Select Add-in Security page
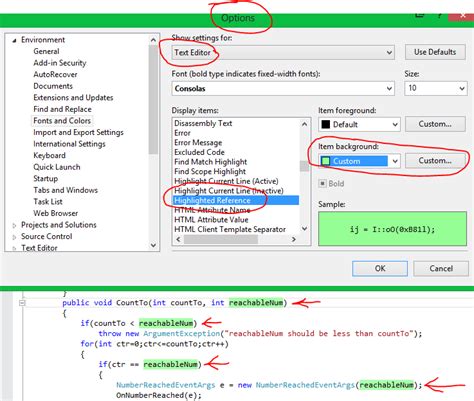Screen dimensions: 474x401 coord(60,63)
